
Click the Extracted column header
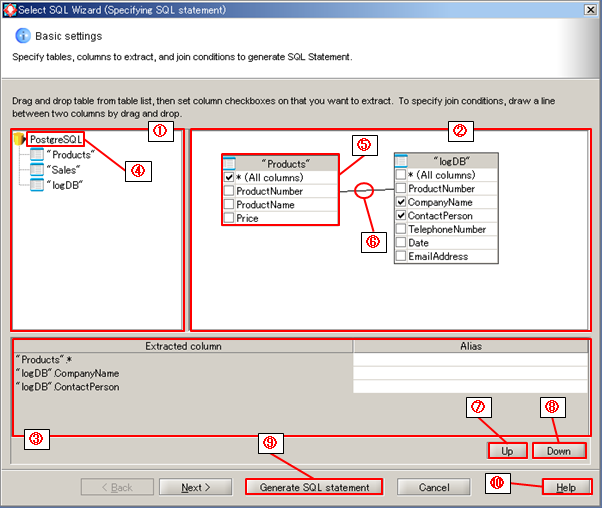click(x=183, y=346)
